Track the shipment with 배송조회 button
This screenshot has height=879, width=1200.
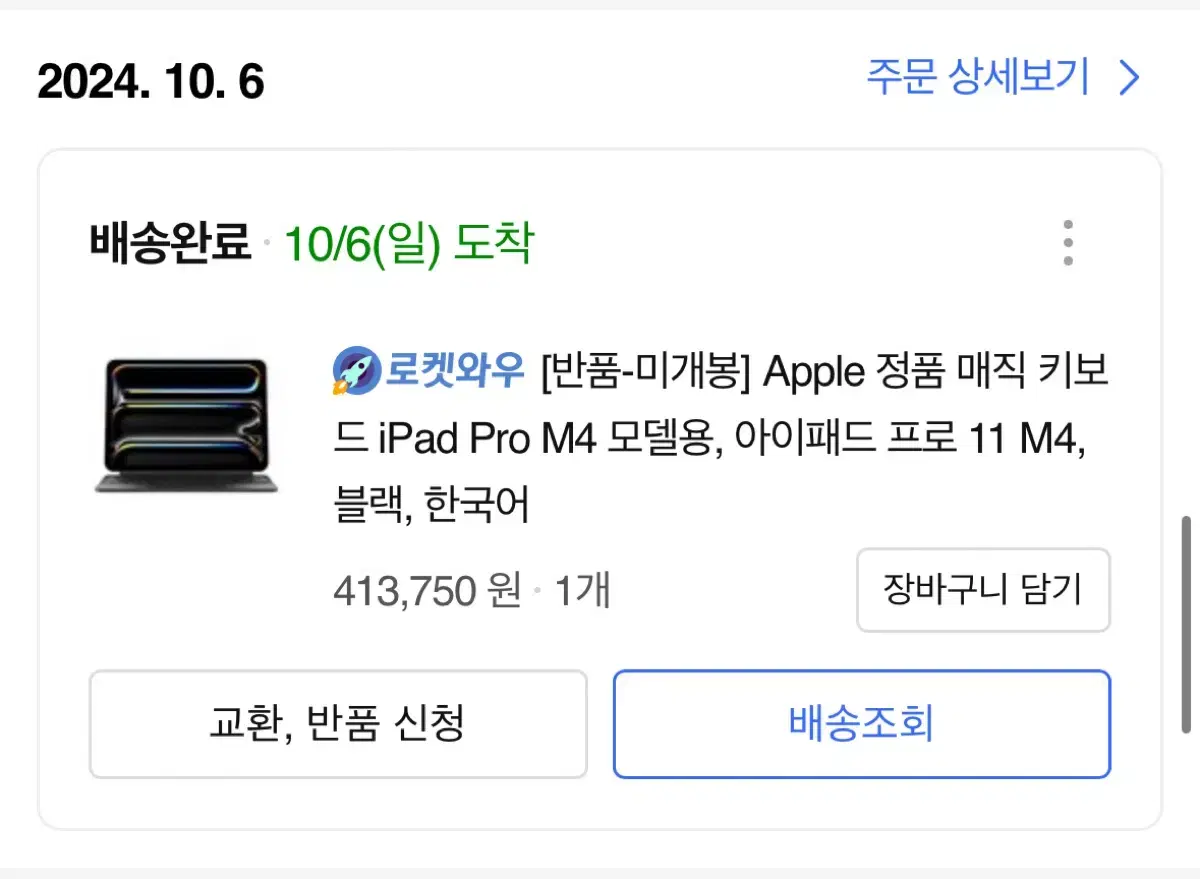point(861,724)
